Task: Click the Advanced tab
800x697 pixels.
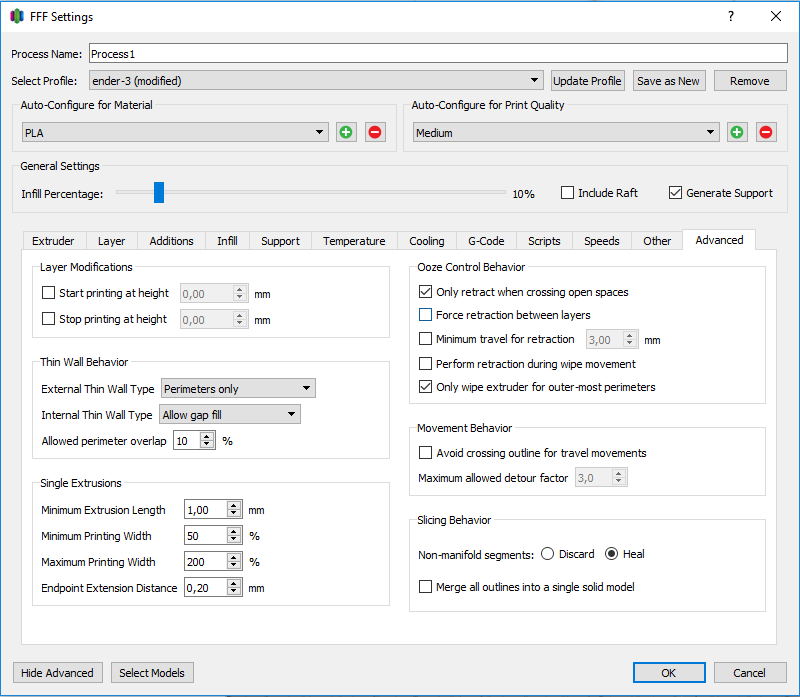Action: (719, 240)
